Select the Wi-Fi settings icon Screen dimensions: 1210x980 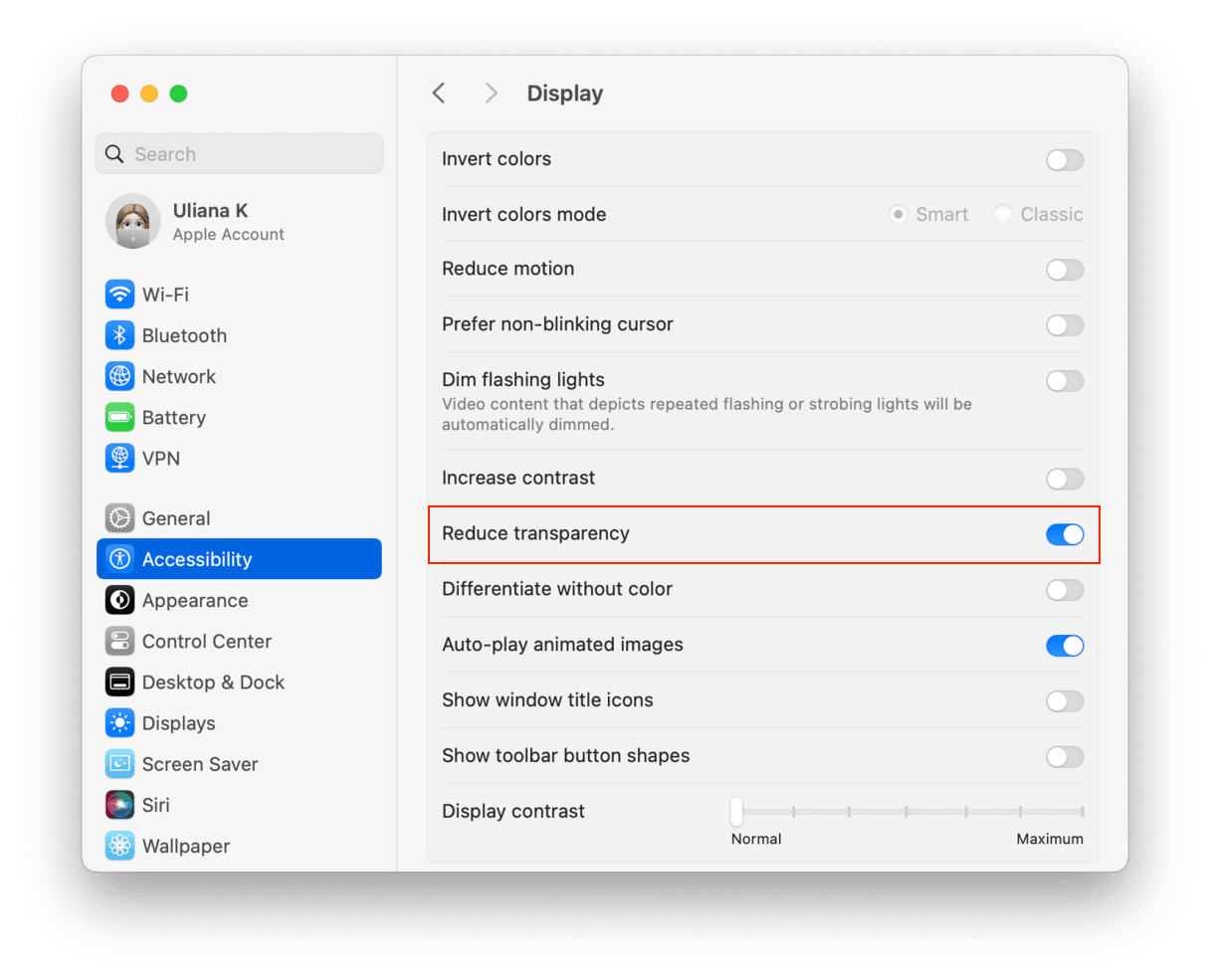click(119, 294)
